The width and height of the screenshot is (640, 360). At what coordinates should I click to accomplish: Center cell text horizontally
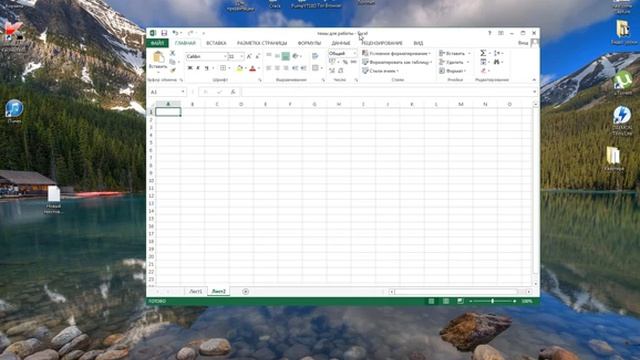(277, 68)
